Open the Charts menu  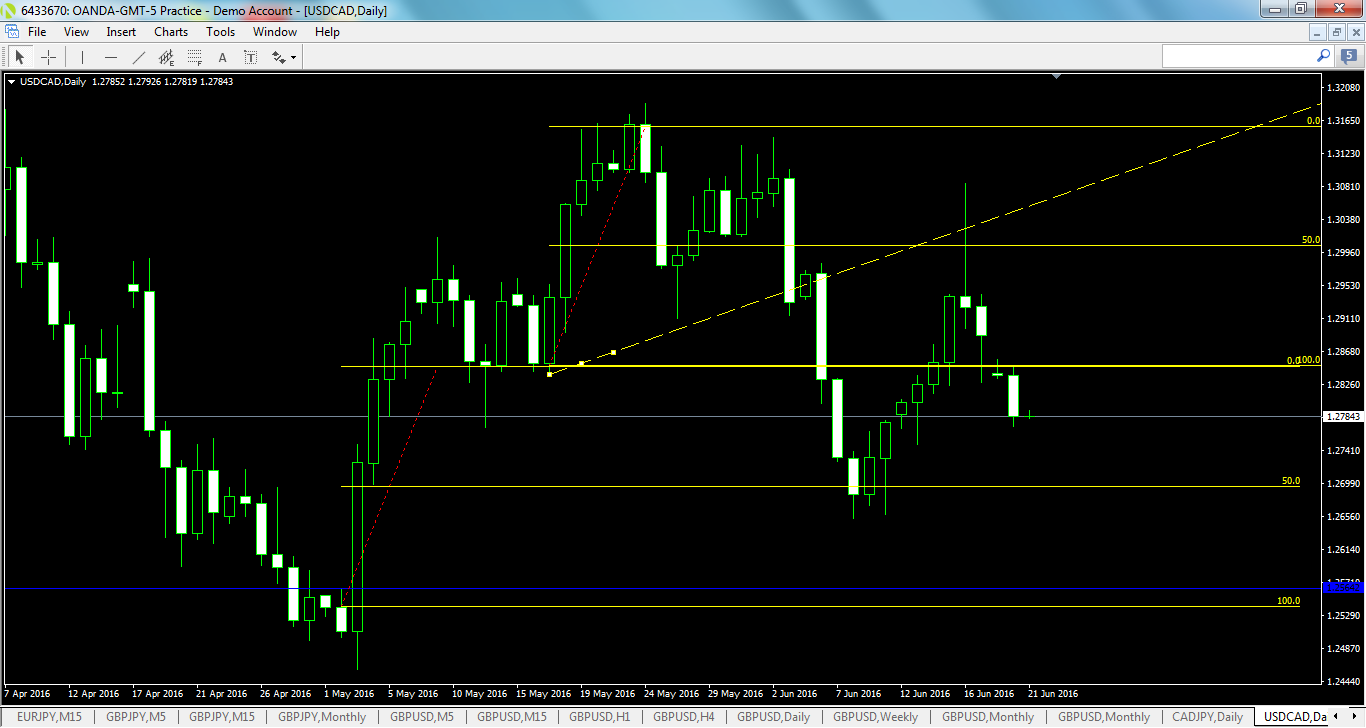point(170,31)
